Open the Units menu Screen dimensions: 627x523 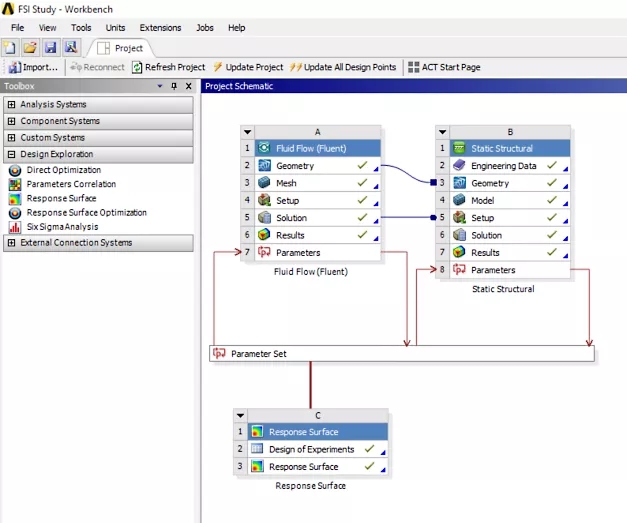(115, 28)
